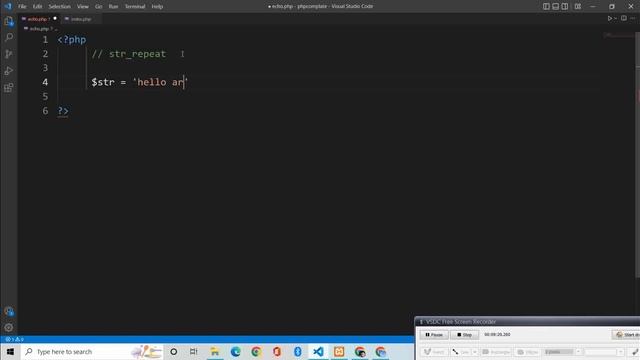The image size is (640, 360).
Task: Open File Explorer from taskbar
Action: pos(215,351)
